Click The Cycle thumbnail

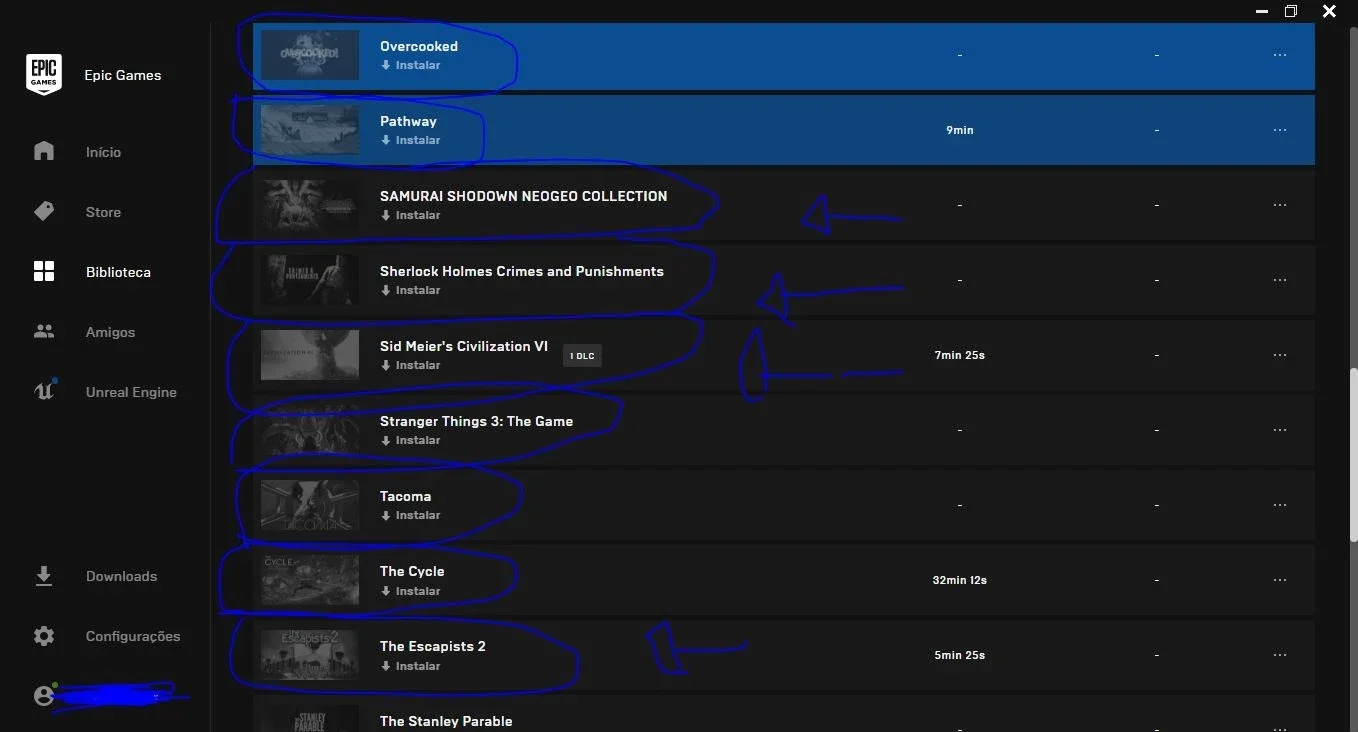310,580
